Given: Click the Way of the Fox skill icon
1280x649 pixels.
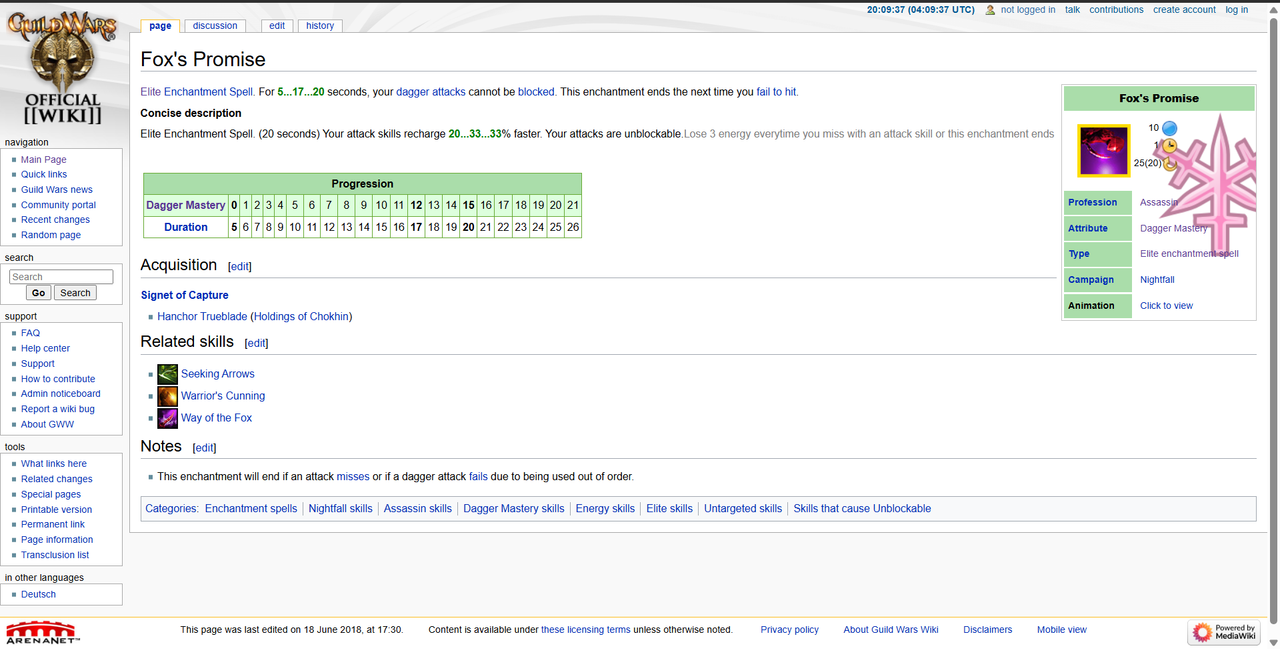Looking at the screenshot, I should (167, 418).
